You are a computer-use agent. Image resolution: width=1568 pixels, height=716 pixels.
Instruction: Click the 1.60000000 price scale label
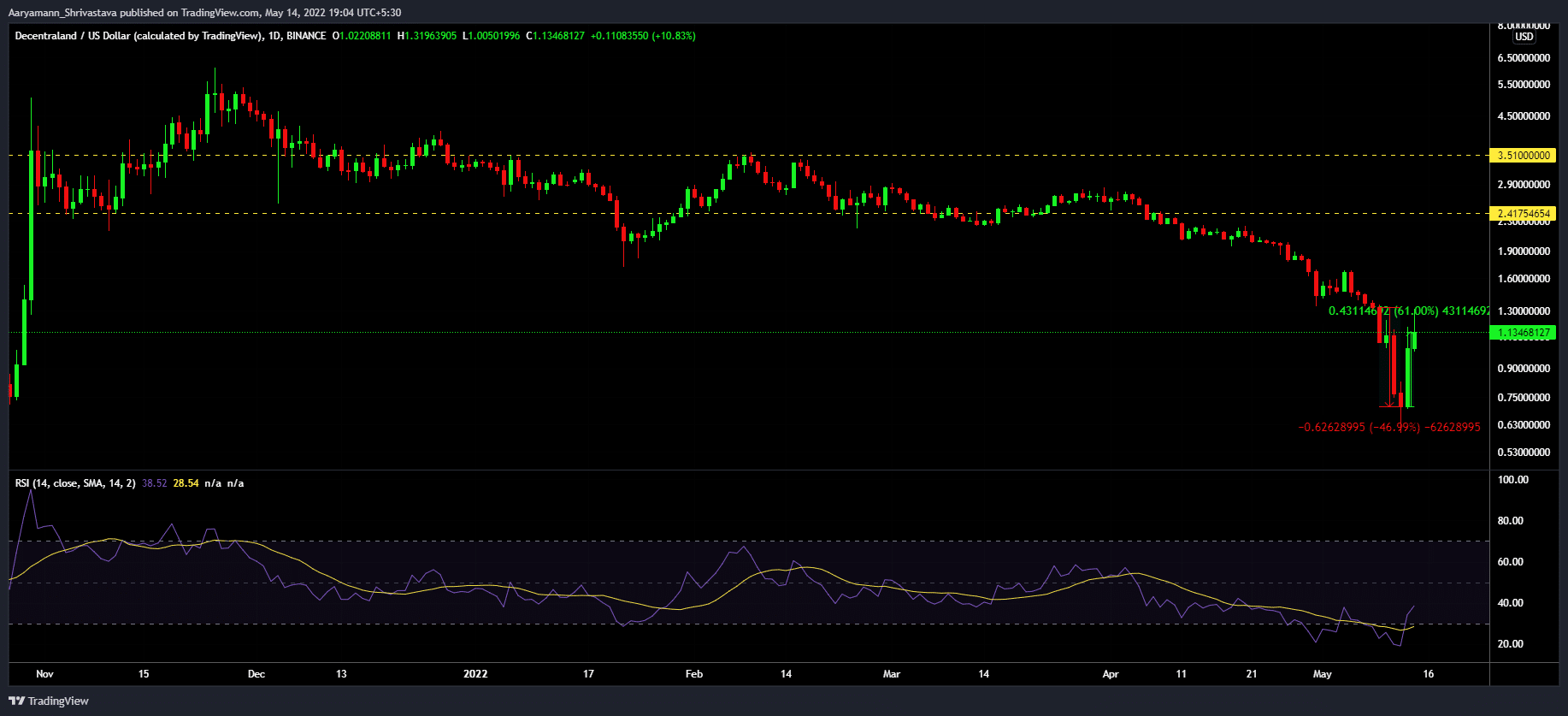point(1524,279)
